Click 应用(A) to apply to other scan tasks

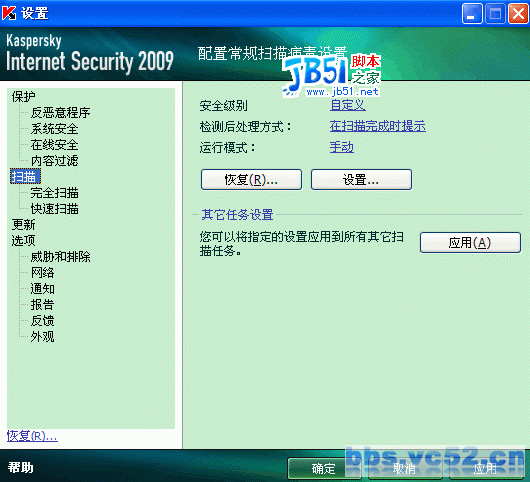point(470,242)
